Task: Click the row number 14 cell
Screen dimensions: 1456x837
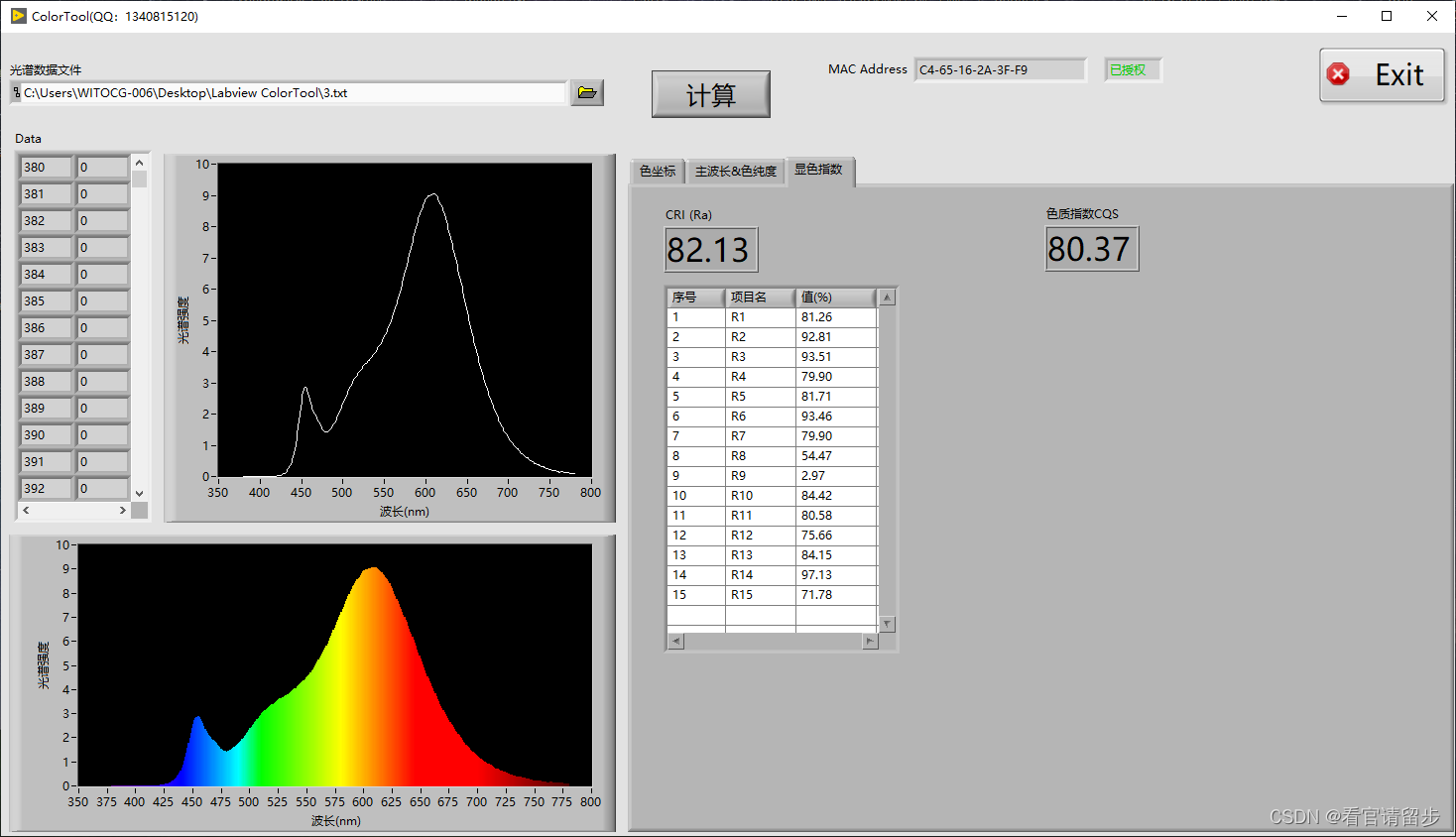Action: pyautogui.click(x=696, y=575)
